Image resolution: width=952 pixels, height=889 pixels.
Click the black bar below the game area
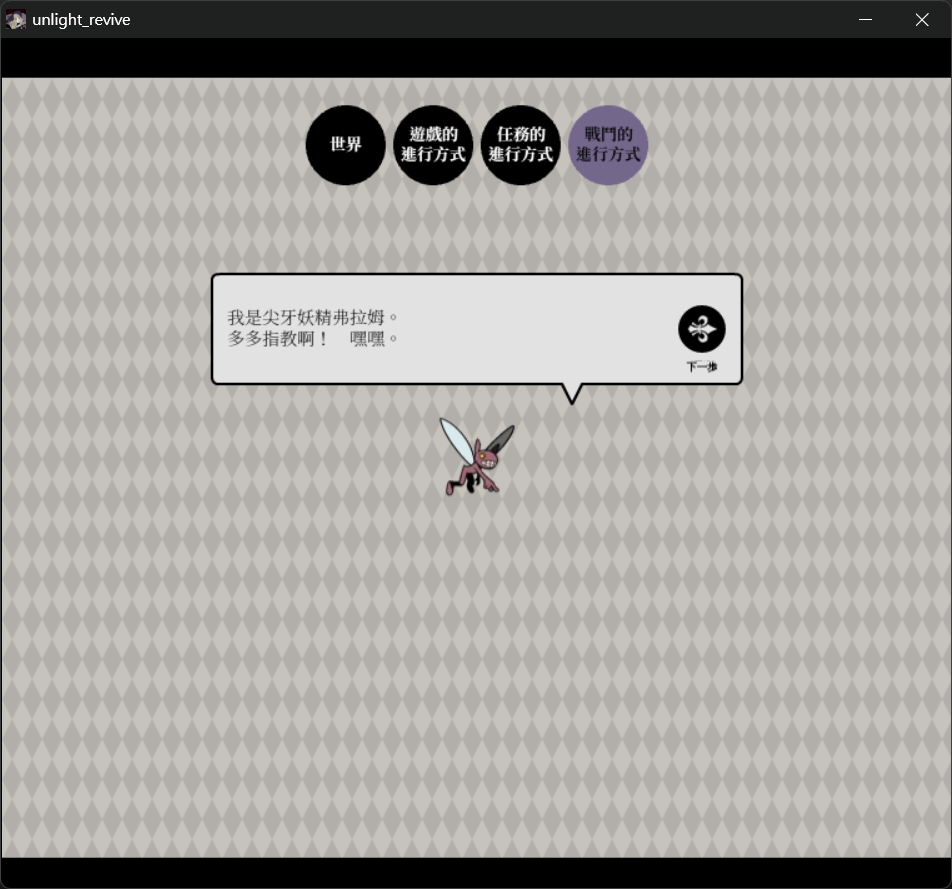[x=476, y=872]
